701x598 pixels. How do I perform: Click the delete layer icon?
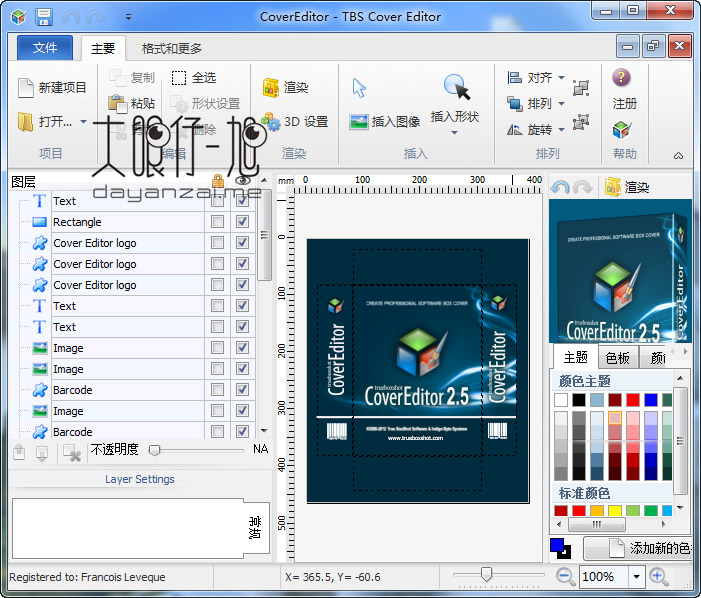click(x=72, y=453)
